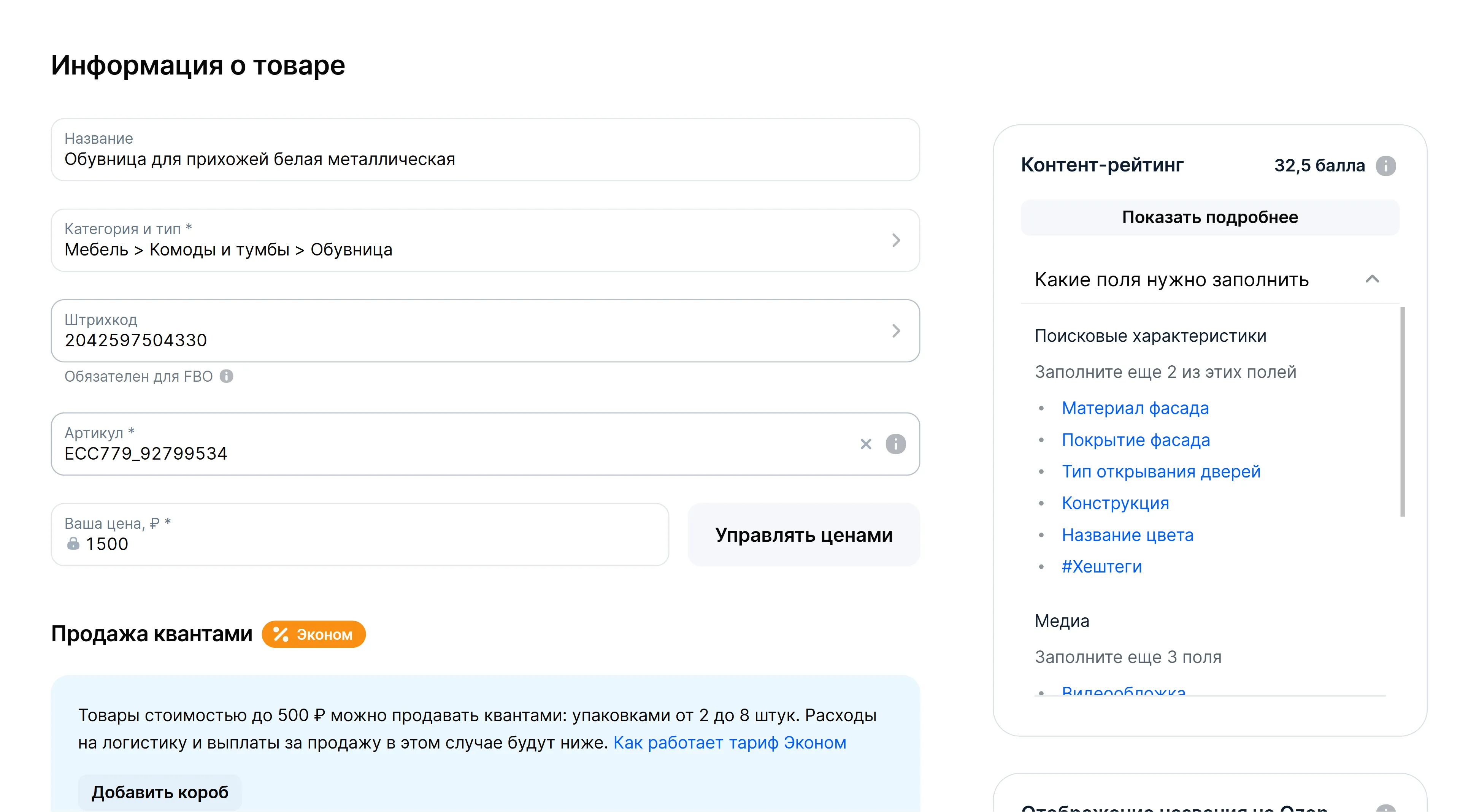Click the Добавить короб button

[160, 792]
